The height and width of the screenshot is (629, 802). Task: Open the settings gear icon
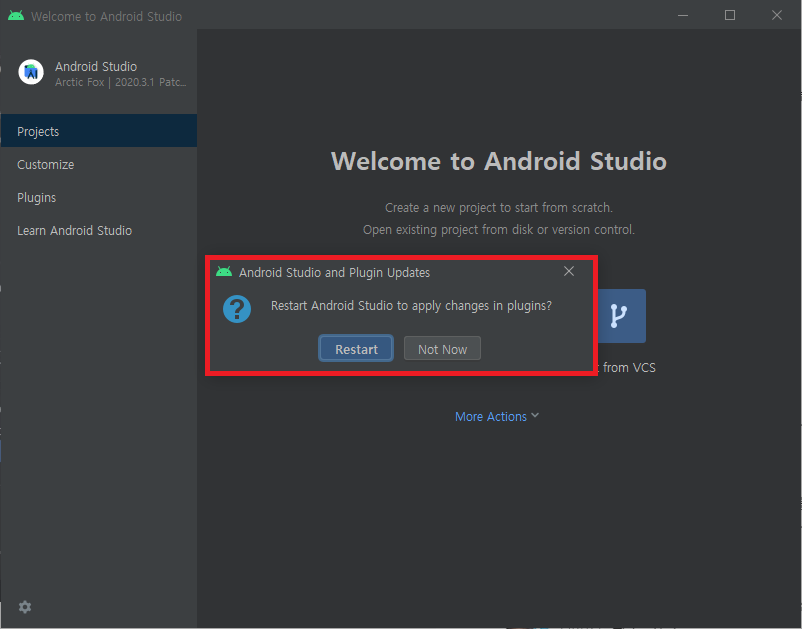tap(25, 607)
